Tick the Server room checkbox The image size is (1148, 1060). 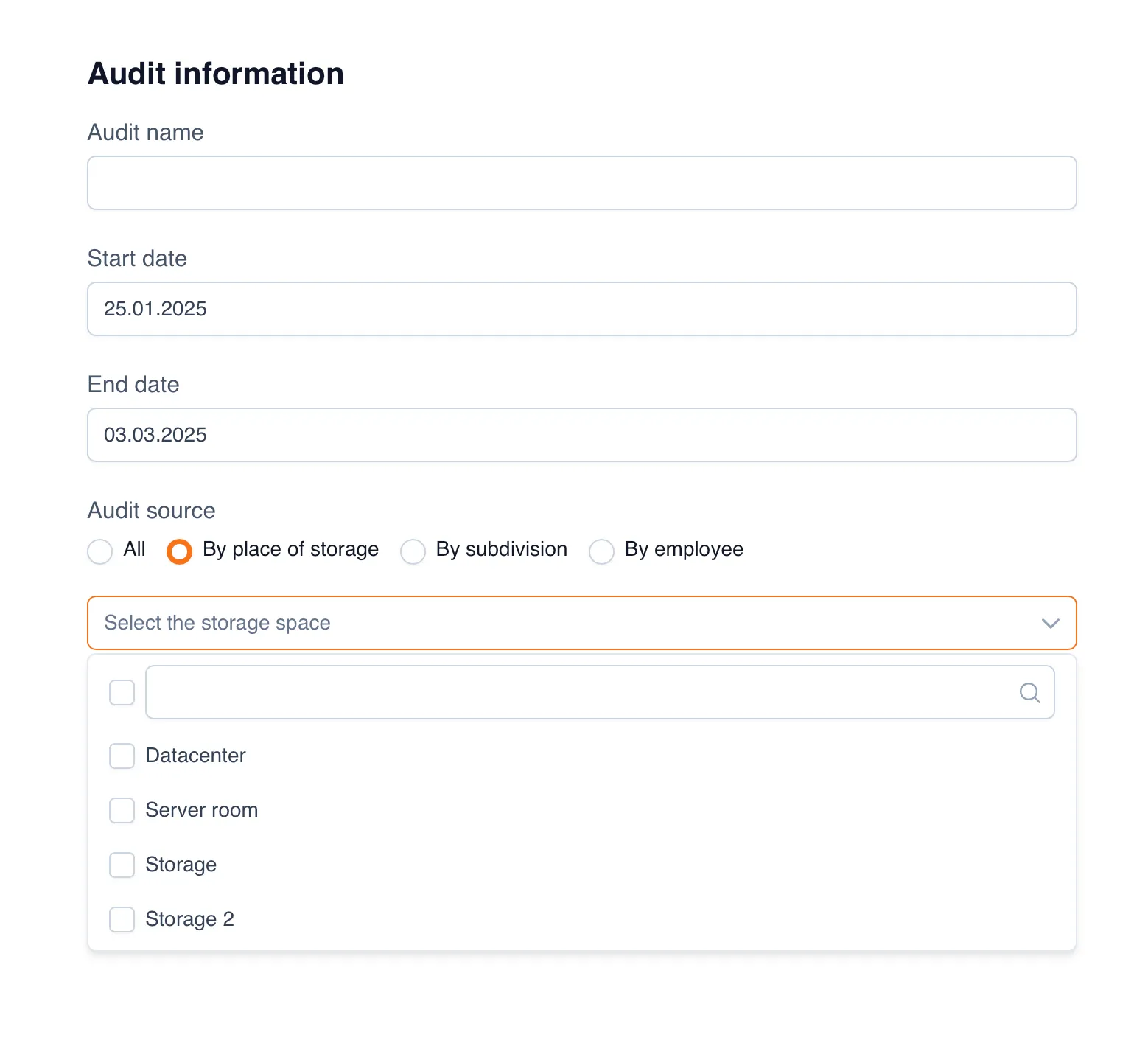pos(122,810)
